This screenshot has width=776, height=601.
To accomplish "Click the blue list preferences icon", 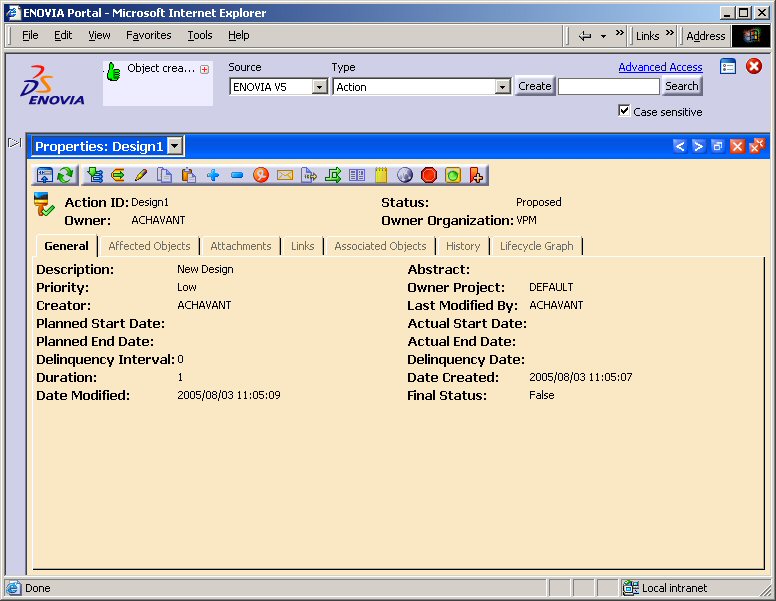I will [728, 66].
